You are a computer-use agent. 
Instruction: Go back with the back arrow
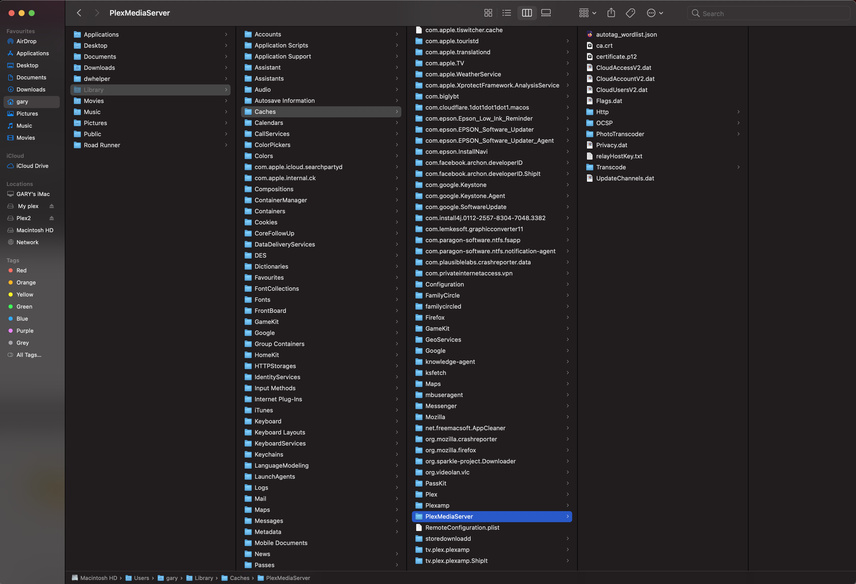tap(79, 13)
